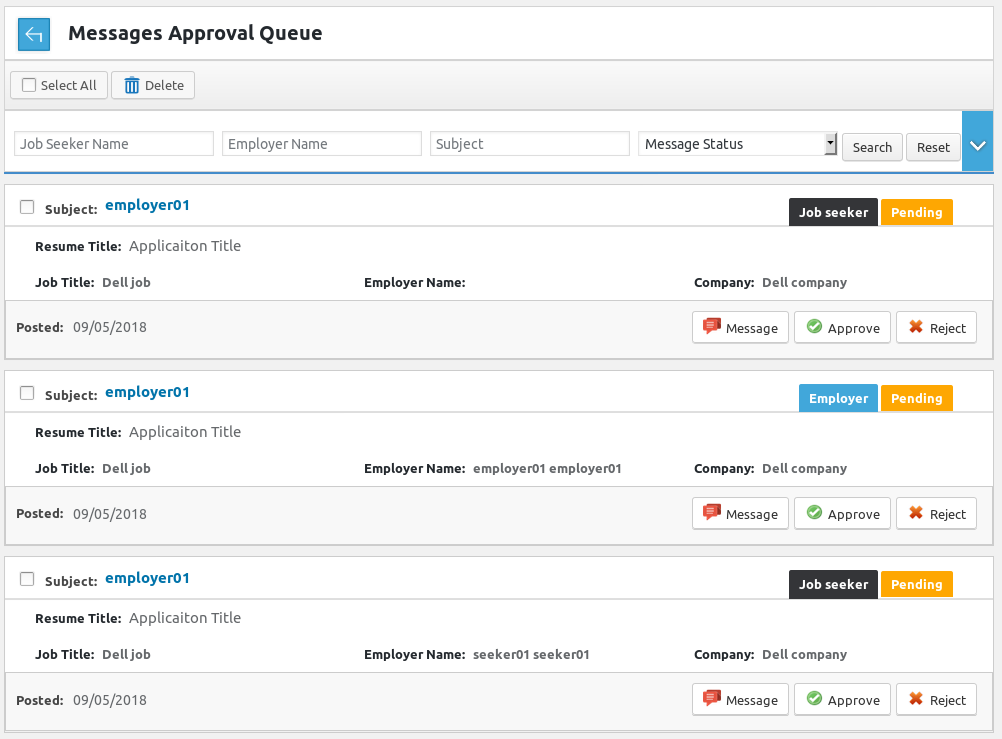Click the employer name text "seeker01 seeker01"
This screenshot has width=1002, height=739.
[x=531, y=655]
